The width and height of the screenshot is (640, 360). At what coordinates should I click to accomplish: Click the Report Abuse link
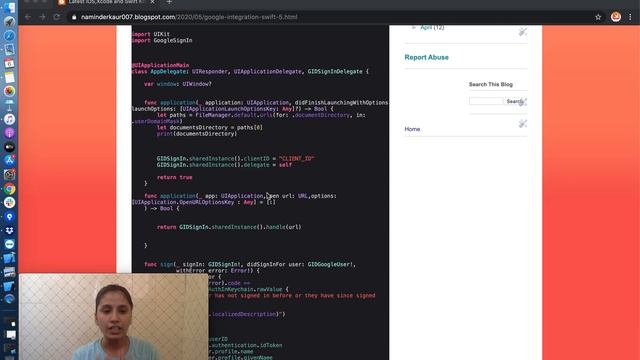click(x=427, y=57)
